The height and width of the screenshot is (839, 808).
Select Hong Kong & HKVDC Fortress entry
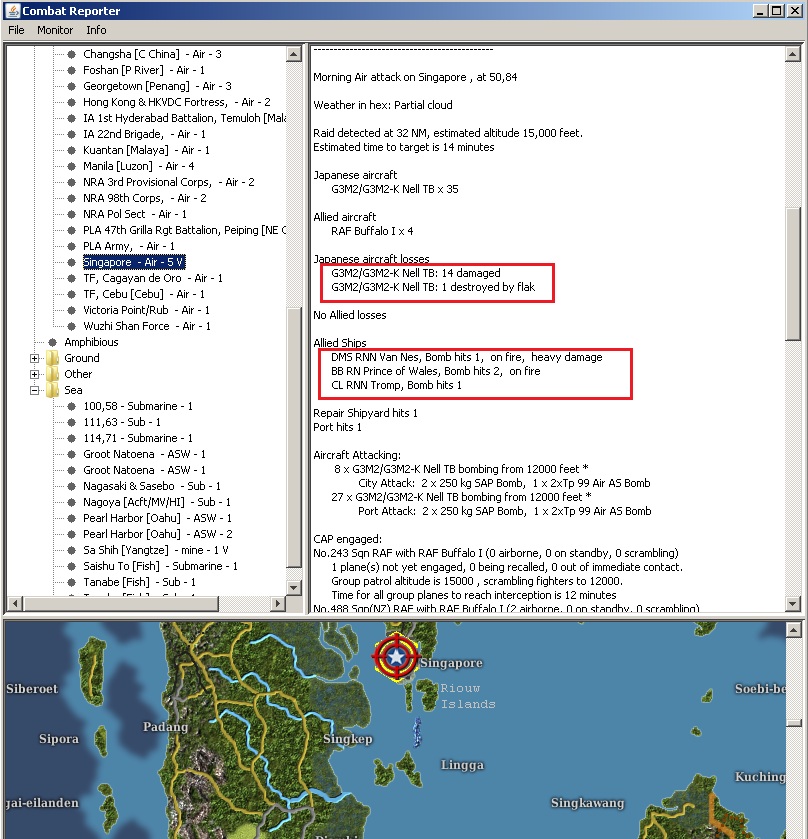[177, 102]
